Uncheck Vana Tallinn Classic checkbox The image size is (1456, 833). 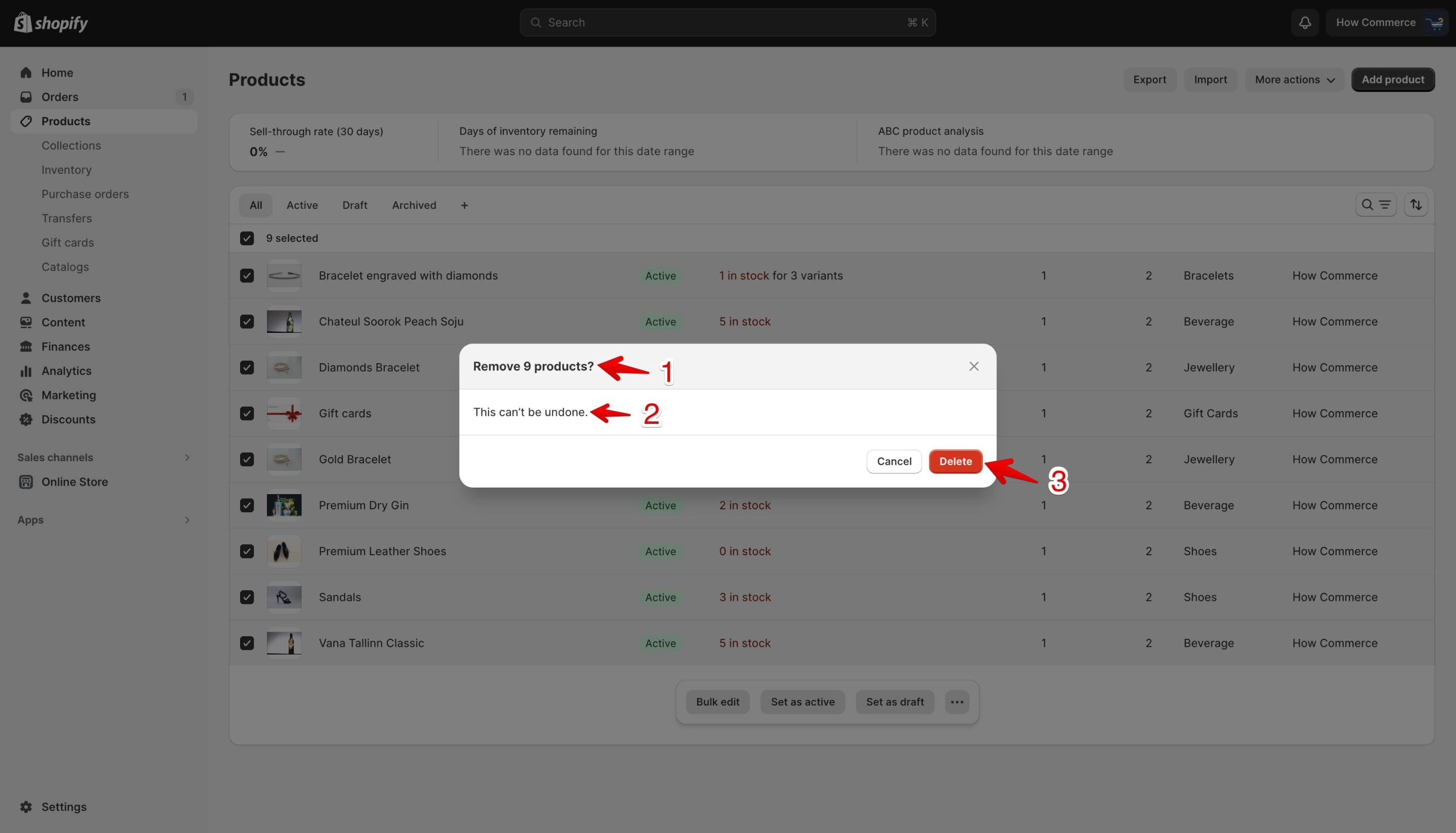point(247,643)
